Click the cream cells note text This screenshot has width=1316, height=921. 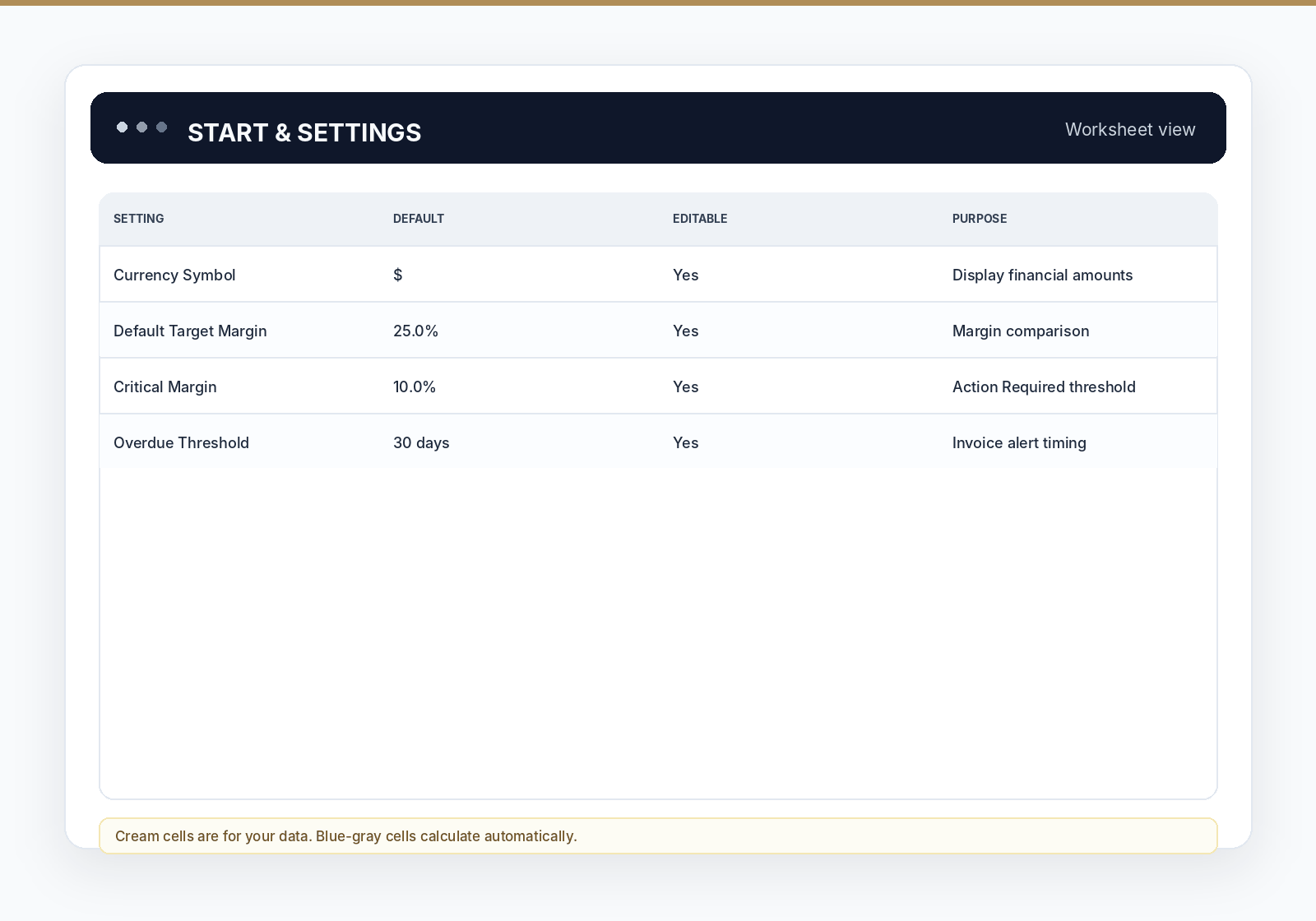tap(346, 836)
